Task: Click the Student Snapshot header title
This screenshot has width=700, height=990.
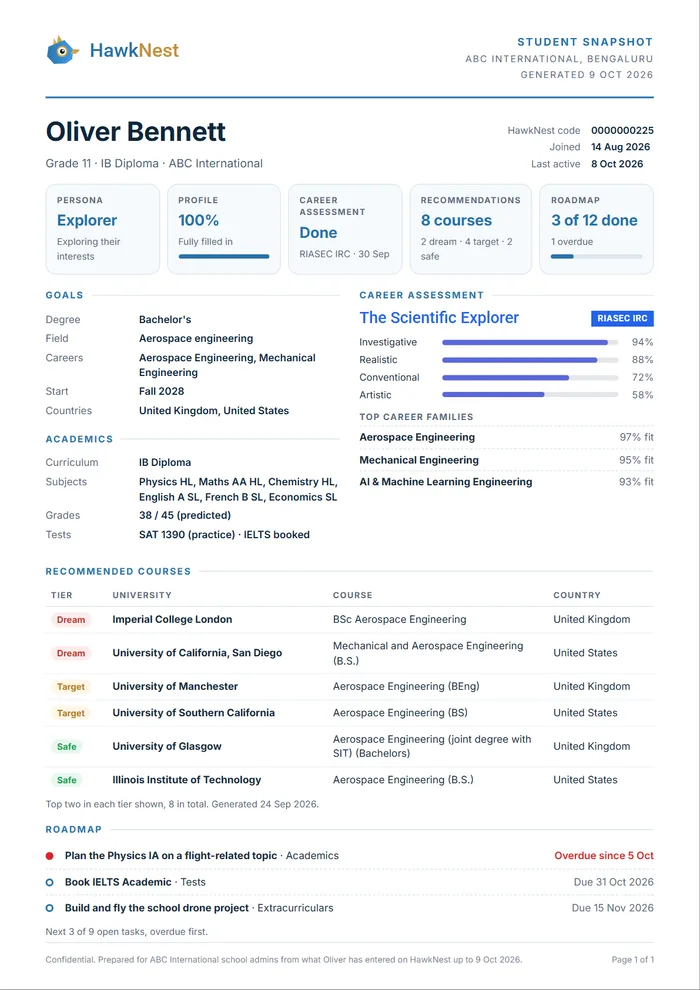Action: click(585, 42)
